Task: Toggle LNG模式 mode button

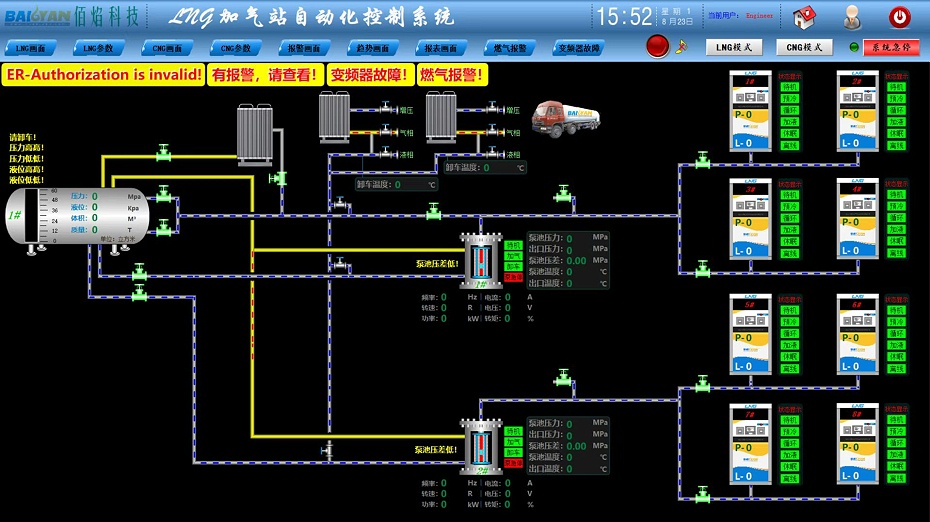Action: tap(732, 47)
